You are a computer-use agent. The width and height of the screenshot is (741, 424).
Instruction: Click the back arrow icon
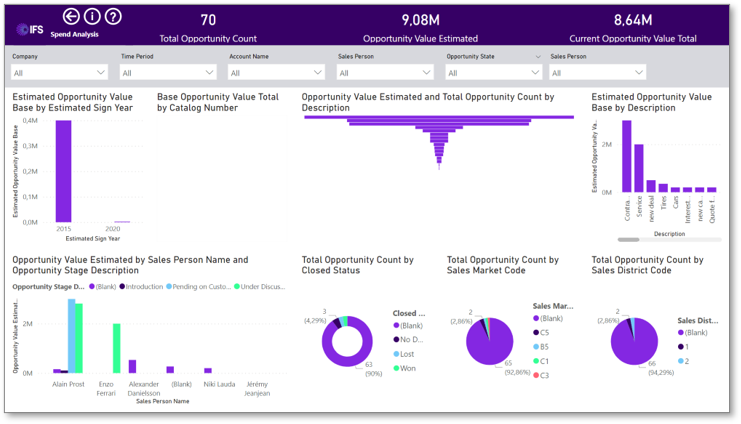click(x=71, y=17)
